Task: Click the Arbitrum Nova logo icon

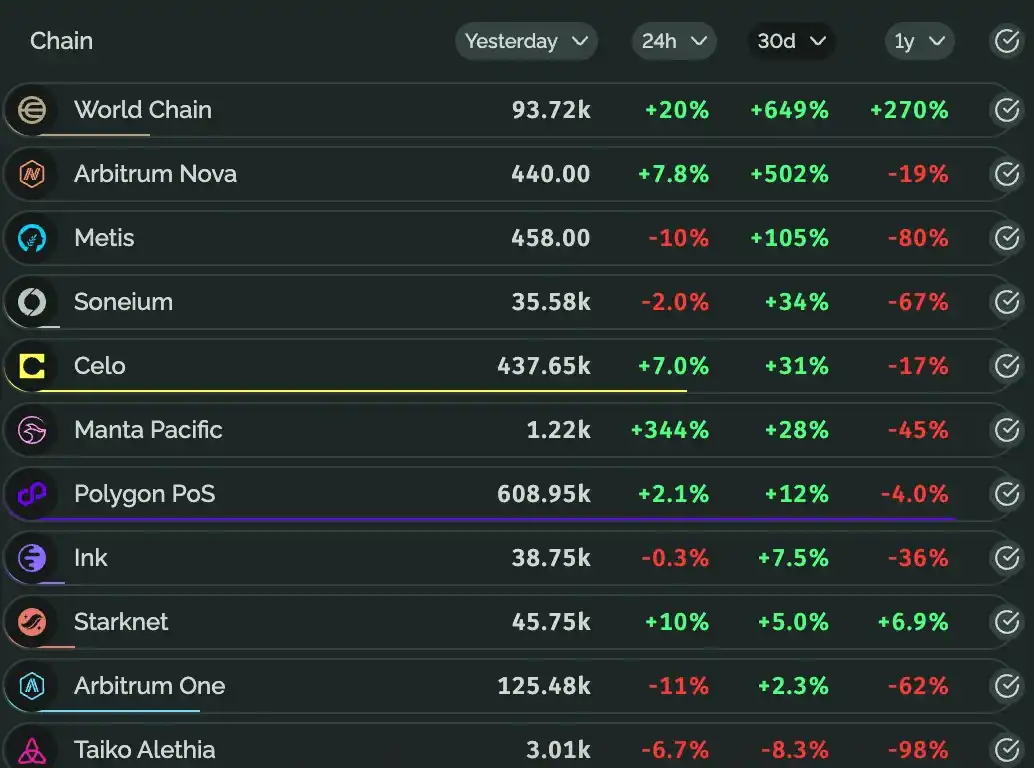Action: coord(32,174)
